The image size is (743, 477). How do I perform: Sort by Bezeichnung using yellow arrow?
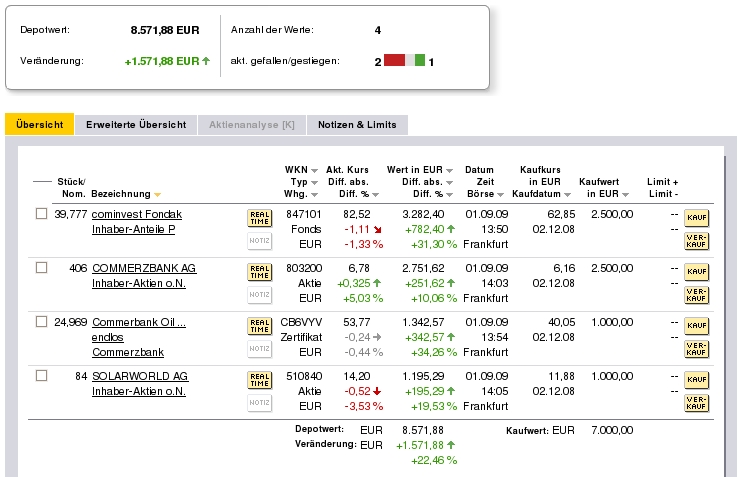pos(157,195)
